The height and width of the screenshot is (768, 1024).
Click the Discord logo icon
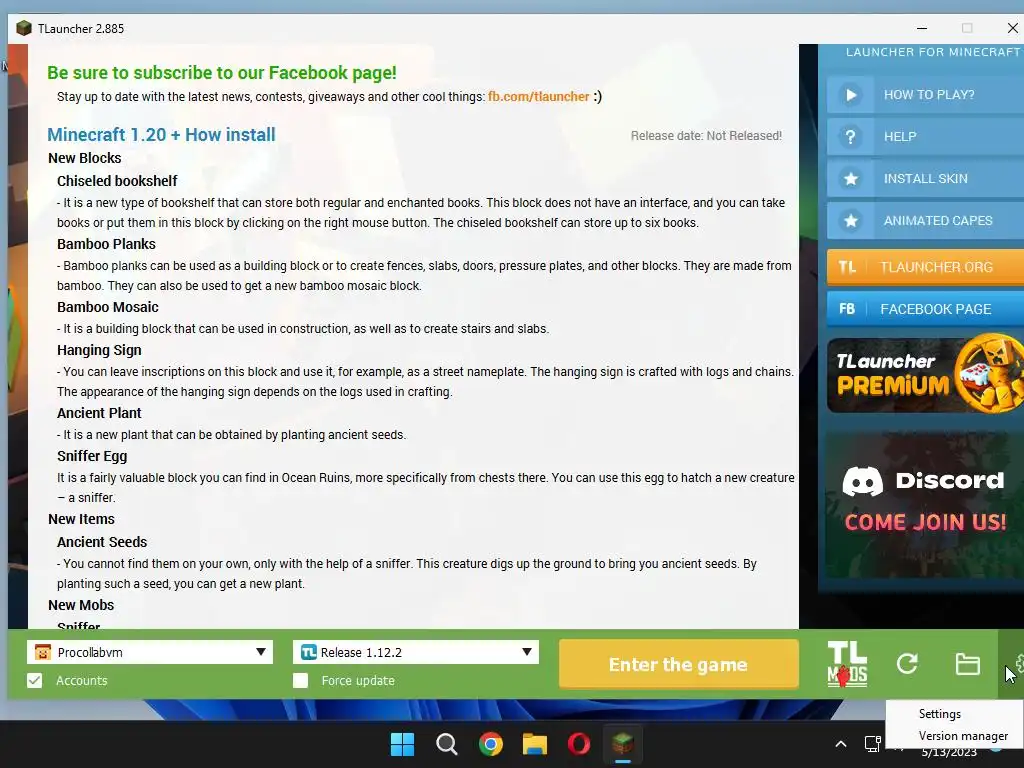(863, 481)
